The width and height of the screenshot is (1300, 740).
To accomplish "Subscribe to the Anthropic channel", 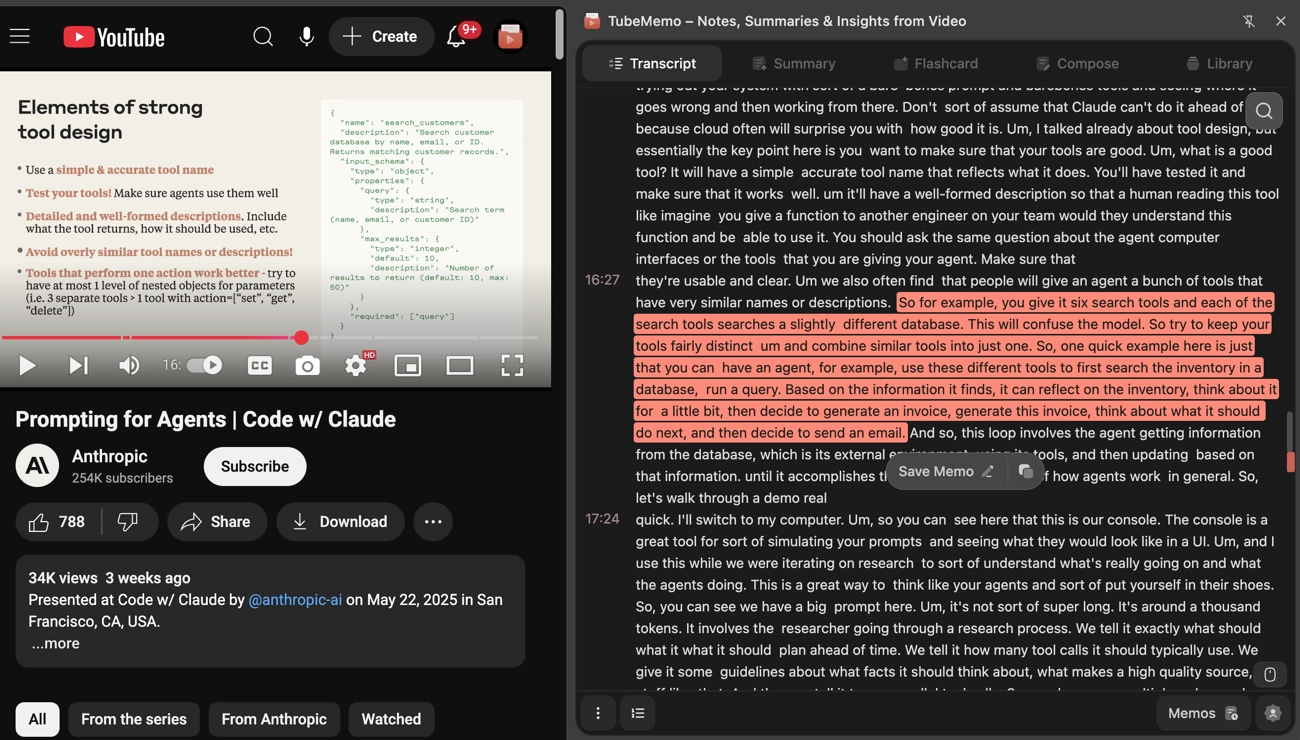I will coord(255,467).
